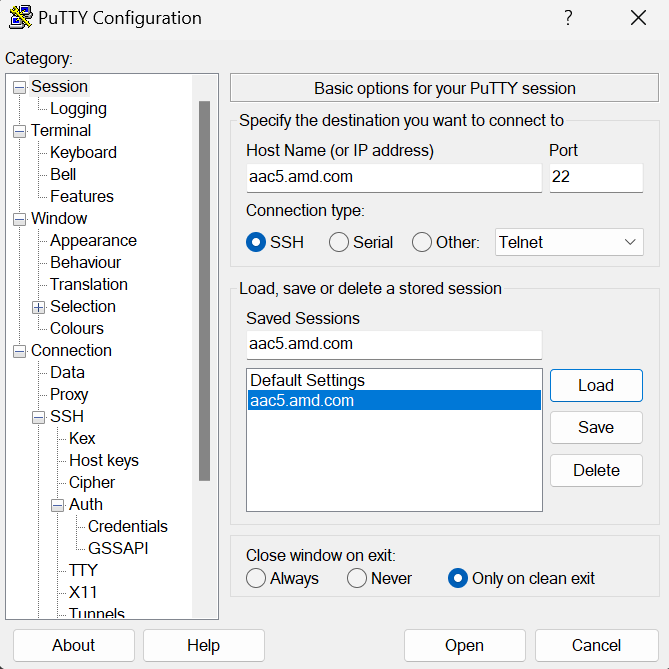Open the Logging category
669x669 pixels.
pyautogui.click(x=79, y=109)
